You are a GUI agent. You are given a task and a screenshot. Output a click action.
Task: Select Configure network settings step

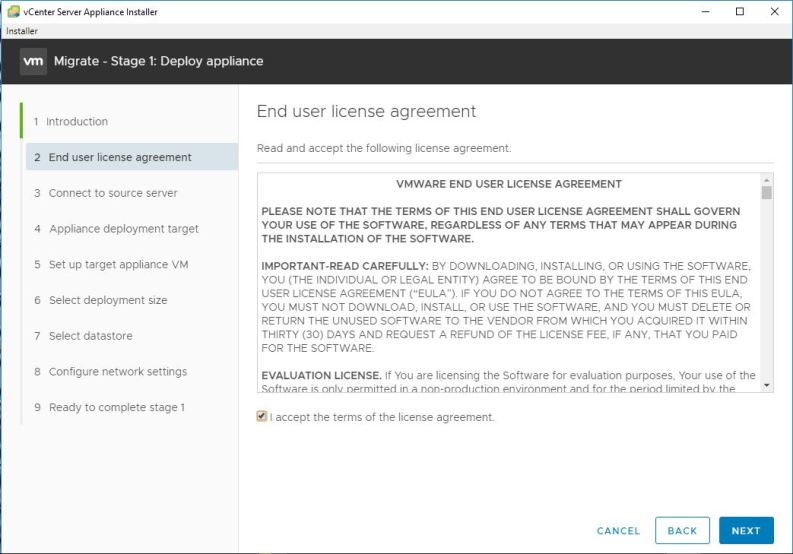[x=118, y=372]
